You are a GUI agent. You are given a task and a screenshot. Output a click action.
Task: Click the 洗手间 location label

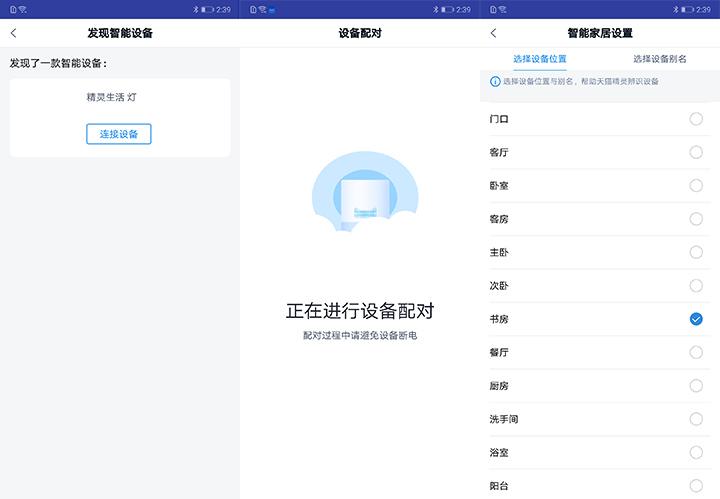click(x=504, y=419)
